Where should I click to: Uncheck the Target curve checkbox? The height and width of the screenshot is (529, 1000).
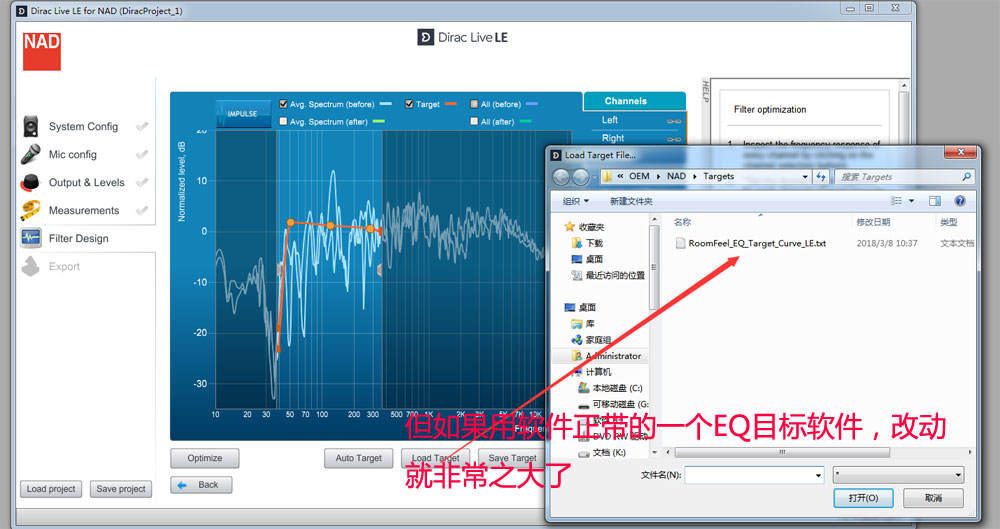tap(409, 104)
